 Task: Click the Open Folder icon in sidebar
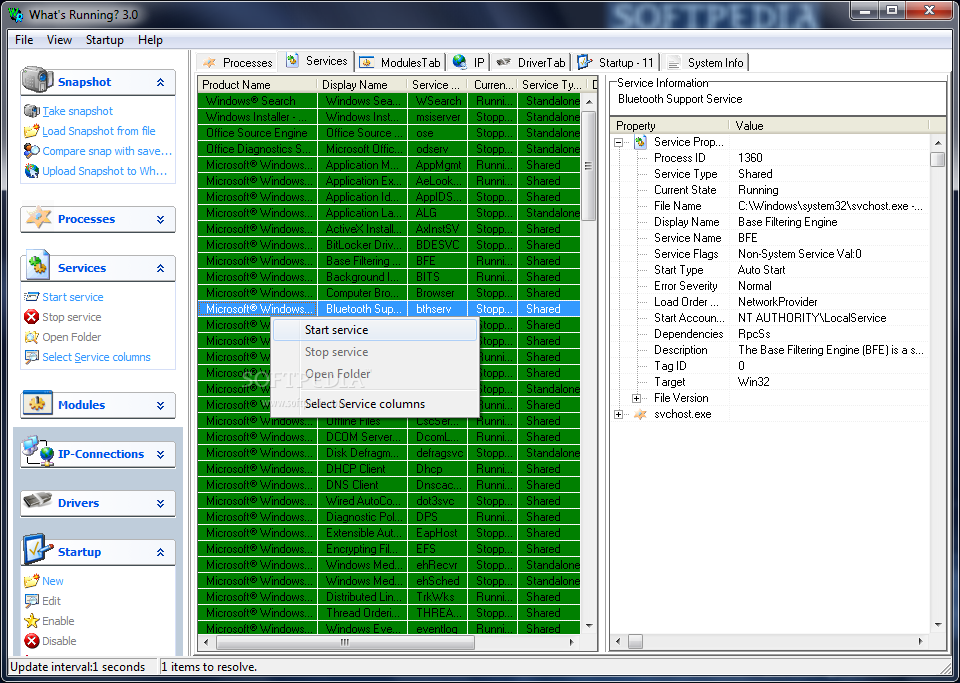32,337
